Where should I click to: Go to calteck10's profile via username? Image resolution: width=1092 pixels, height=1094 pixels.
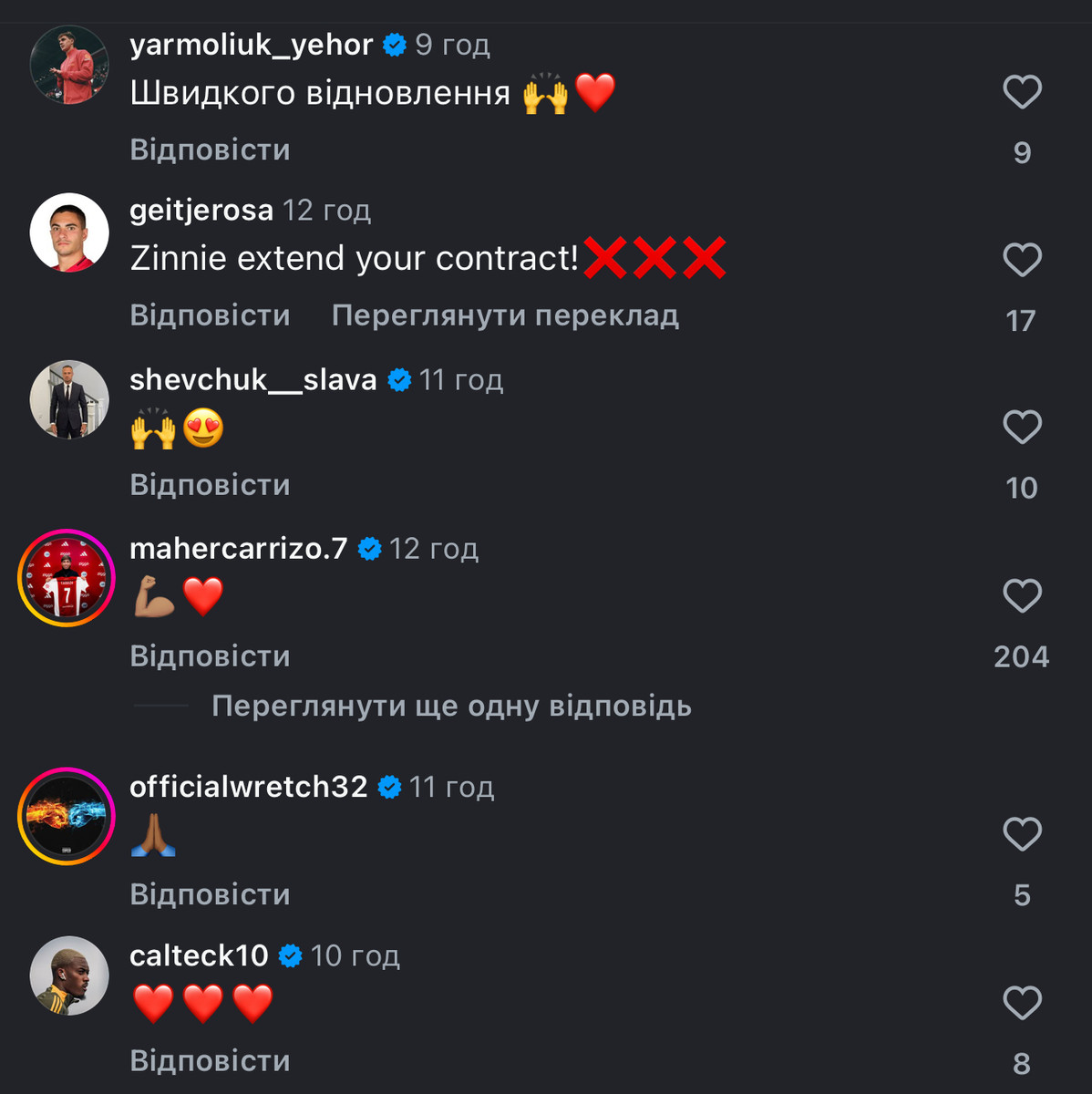tap(199, 955)
